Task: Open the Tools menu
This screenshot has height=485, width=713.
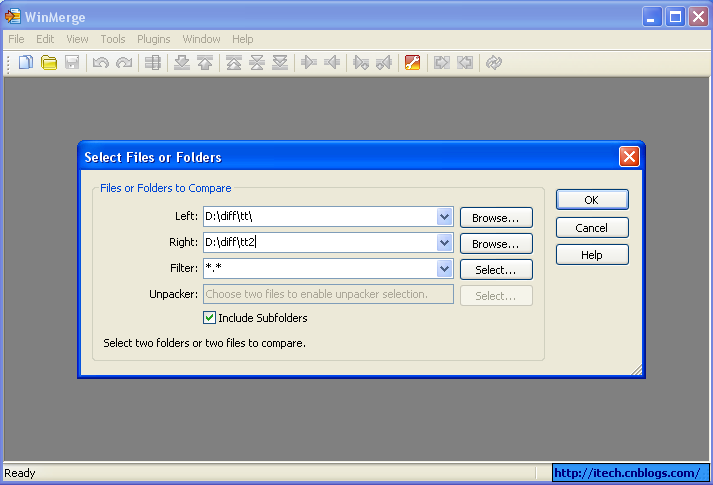Action: click(113, 39)
